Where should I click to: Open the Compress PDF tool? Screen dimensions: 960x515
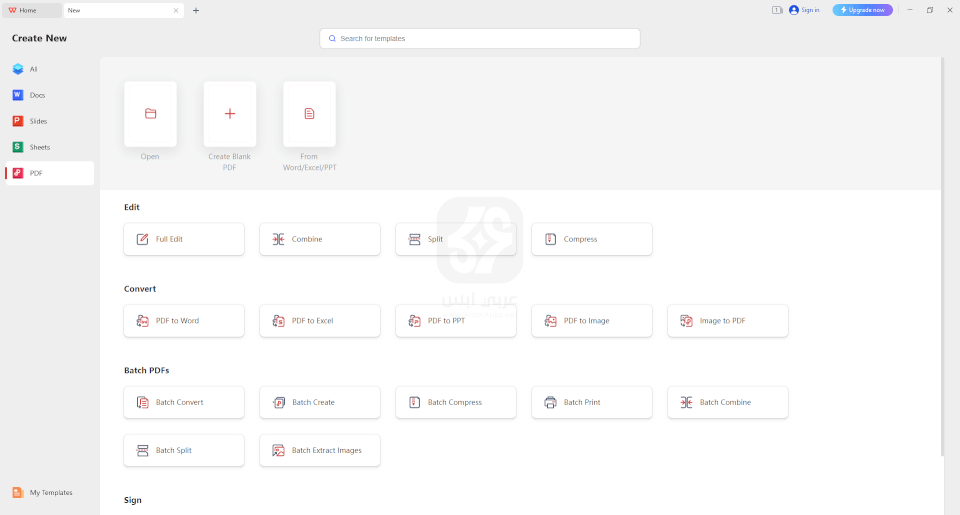tap(592, 239)
